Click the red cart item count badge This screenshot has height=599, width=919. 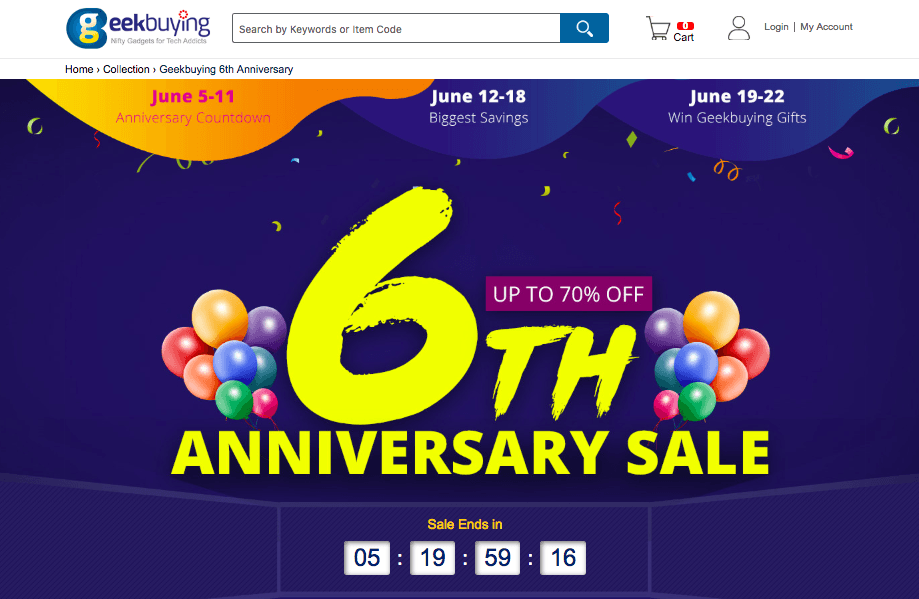click(x=685, y=26)
